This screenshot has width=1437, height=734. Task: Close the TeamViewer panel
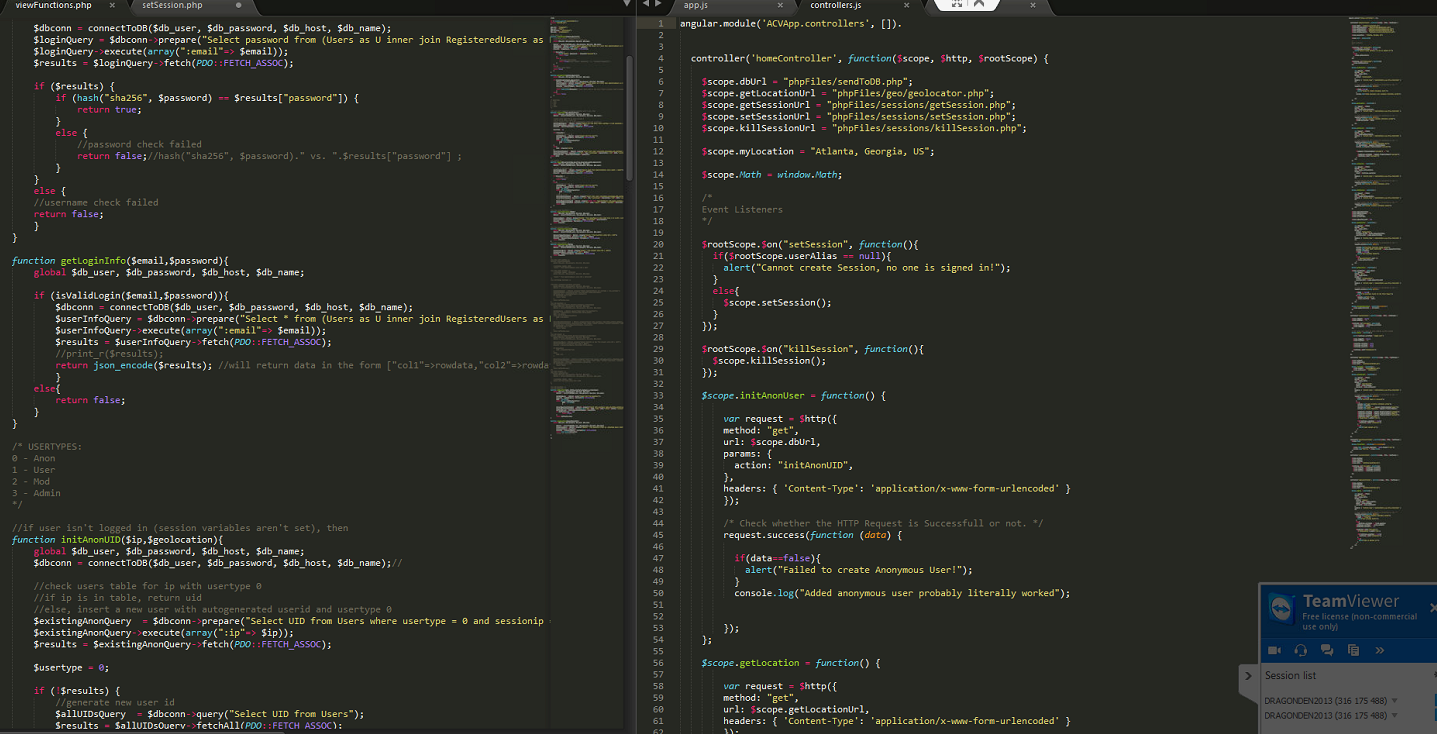coord(1433,607)
